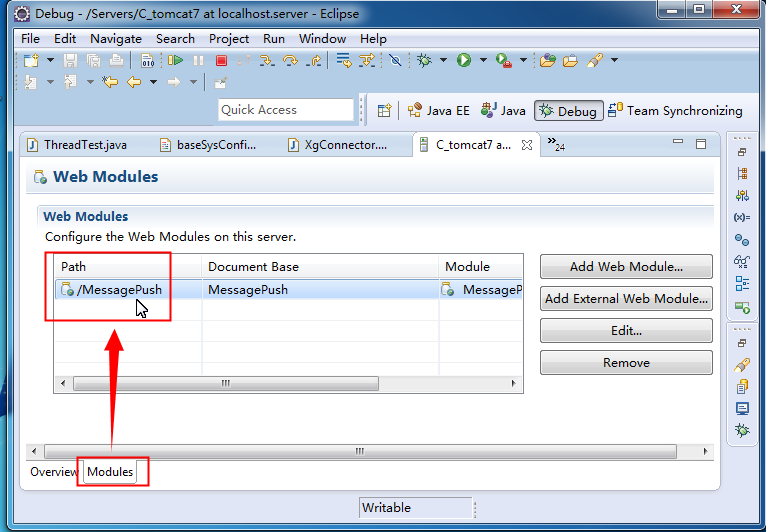Viewport: 766px width, 532px height.
Task: Select the /MessagePush path row
Action: [x=288, y=290]
